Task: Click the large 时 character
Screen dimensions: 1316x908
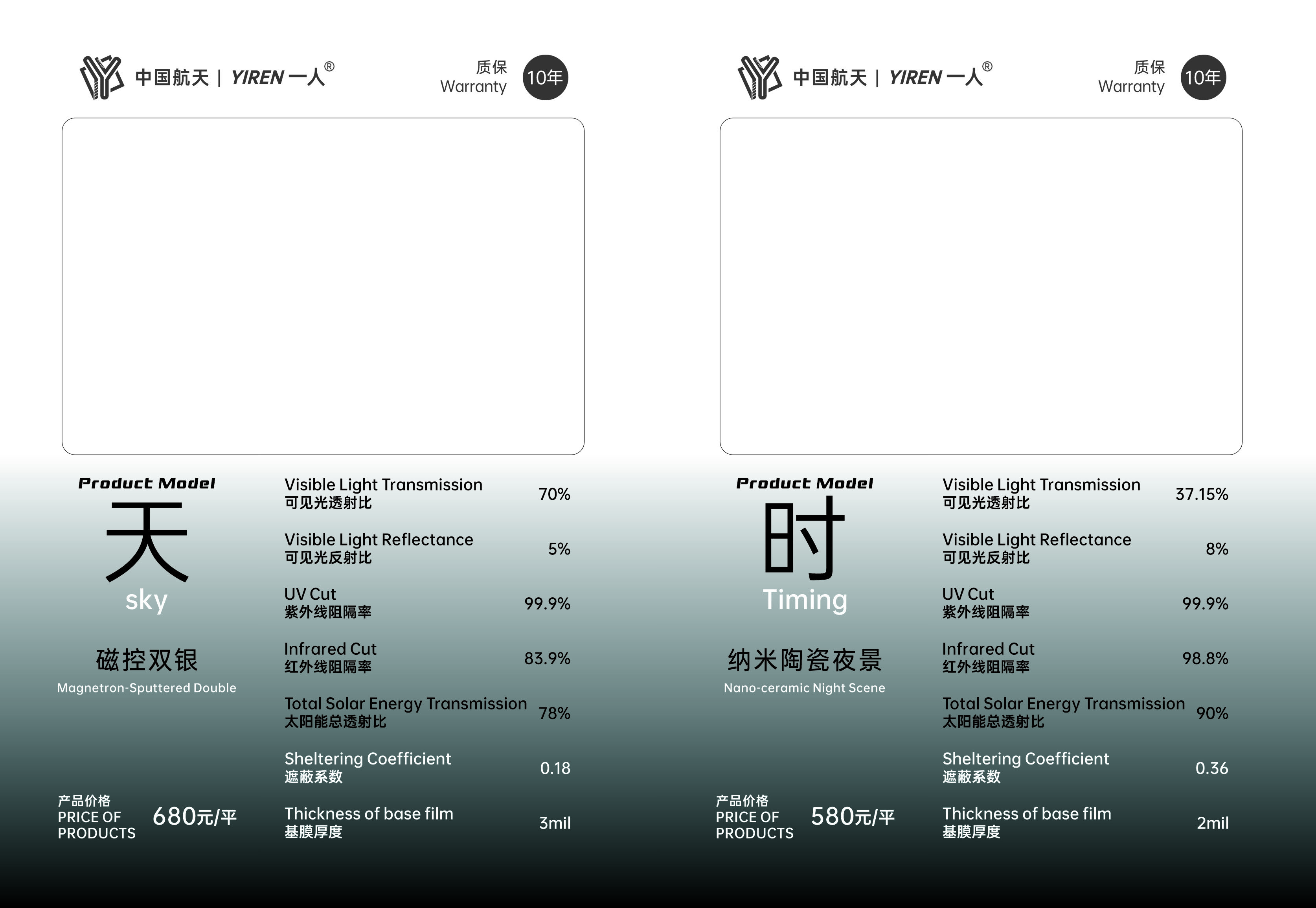Action: (x=803, y=538)
